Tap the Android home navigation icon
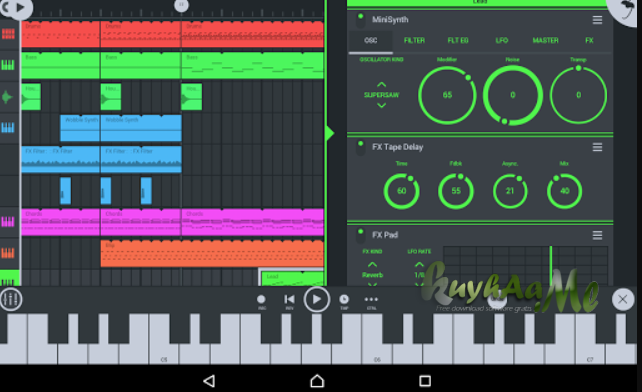 tap(317, 381)
